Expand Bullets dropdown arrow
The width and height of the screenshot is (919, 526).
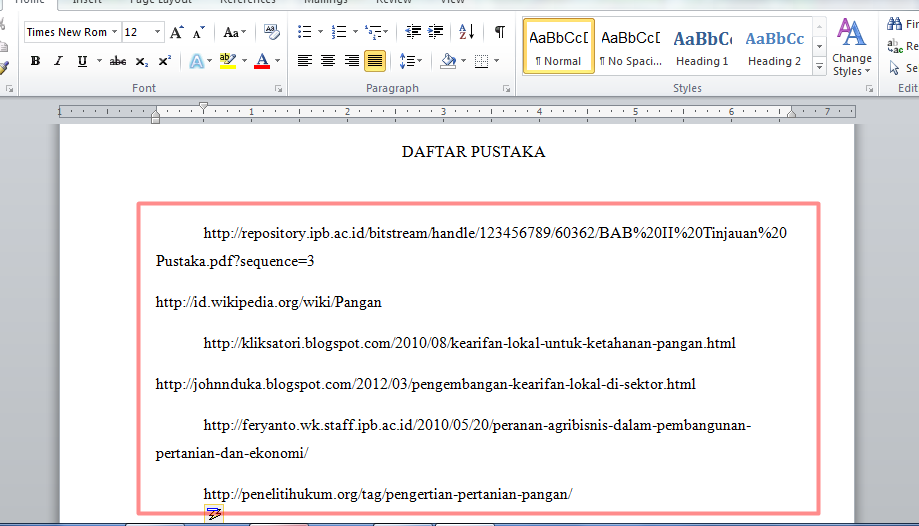coord(320,32)
